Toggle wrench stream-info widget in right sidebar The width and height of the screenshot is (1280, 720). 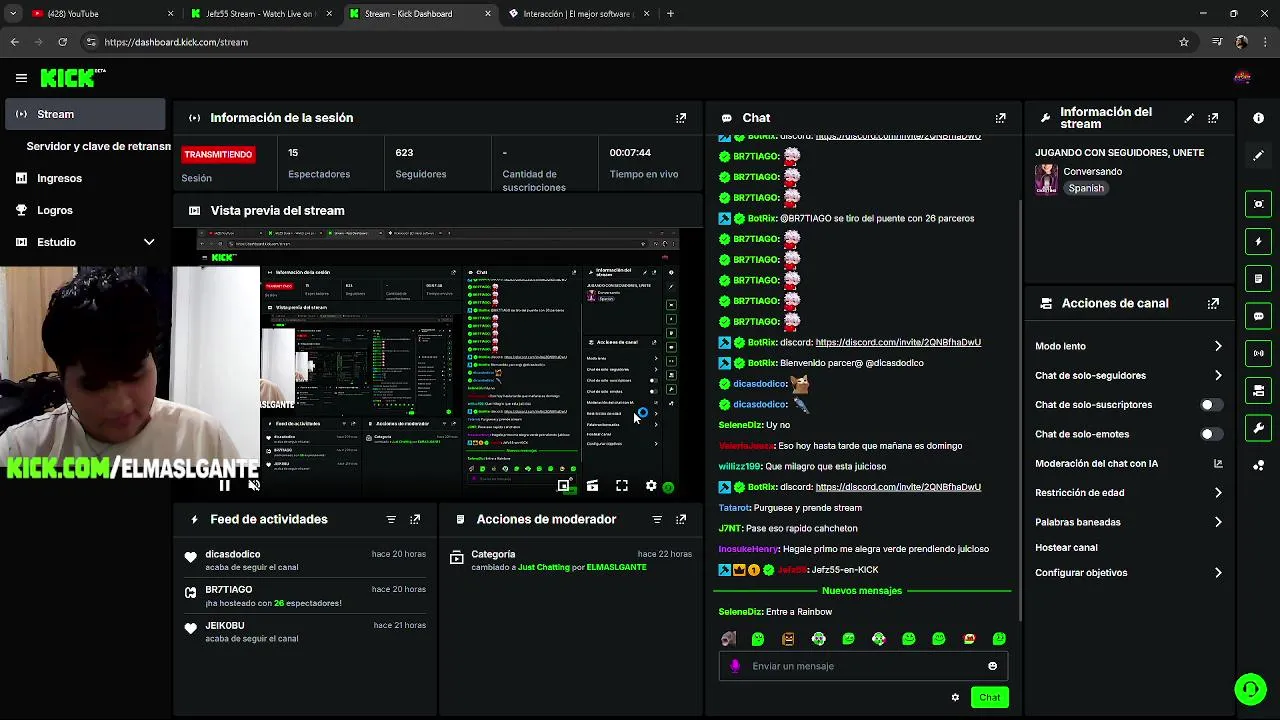(x=1259, y=428)
